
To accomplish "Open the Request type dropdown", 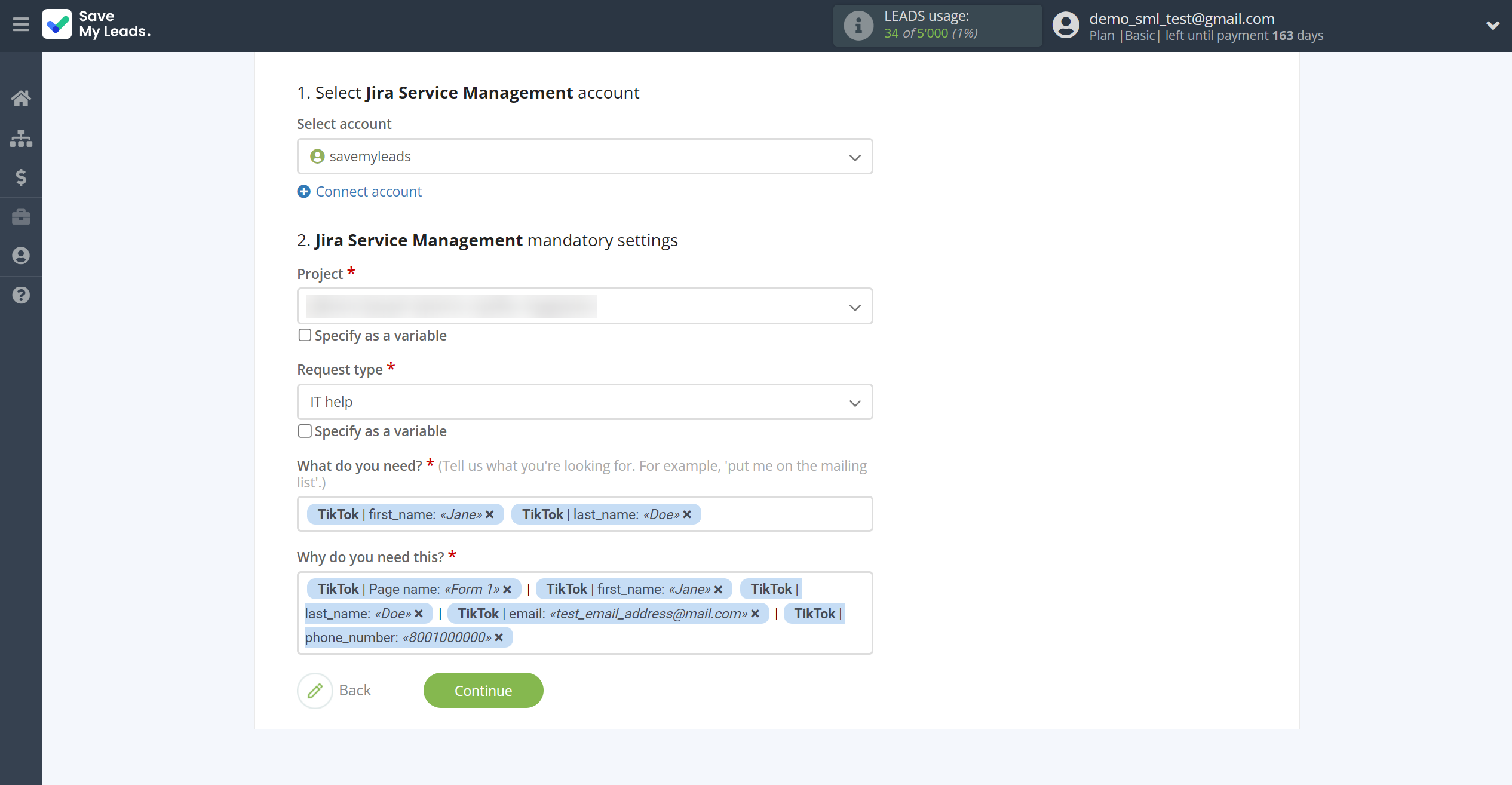I will (x=585, y=402).
